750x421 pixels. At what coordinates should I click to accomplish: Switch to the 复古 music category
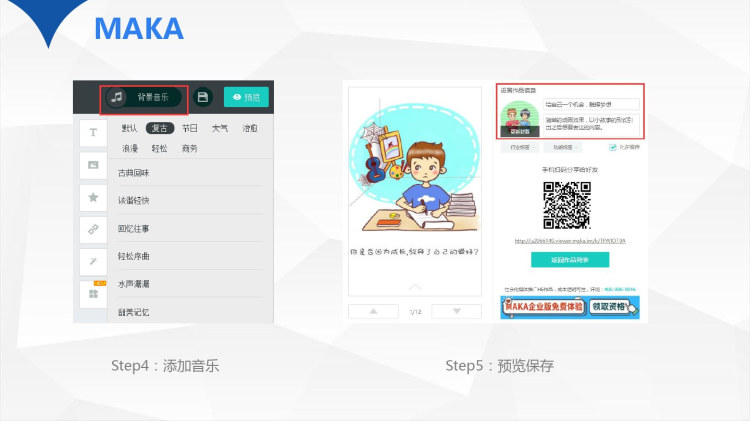(x=159, y=128)
